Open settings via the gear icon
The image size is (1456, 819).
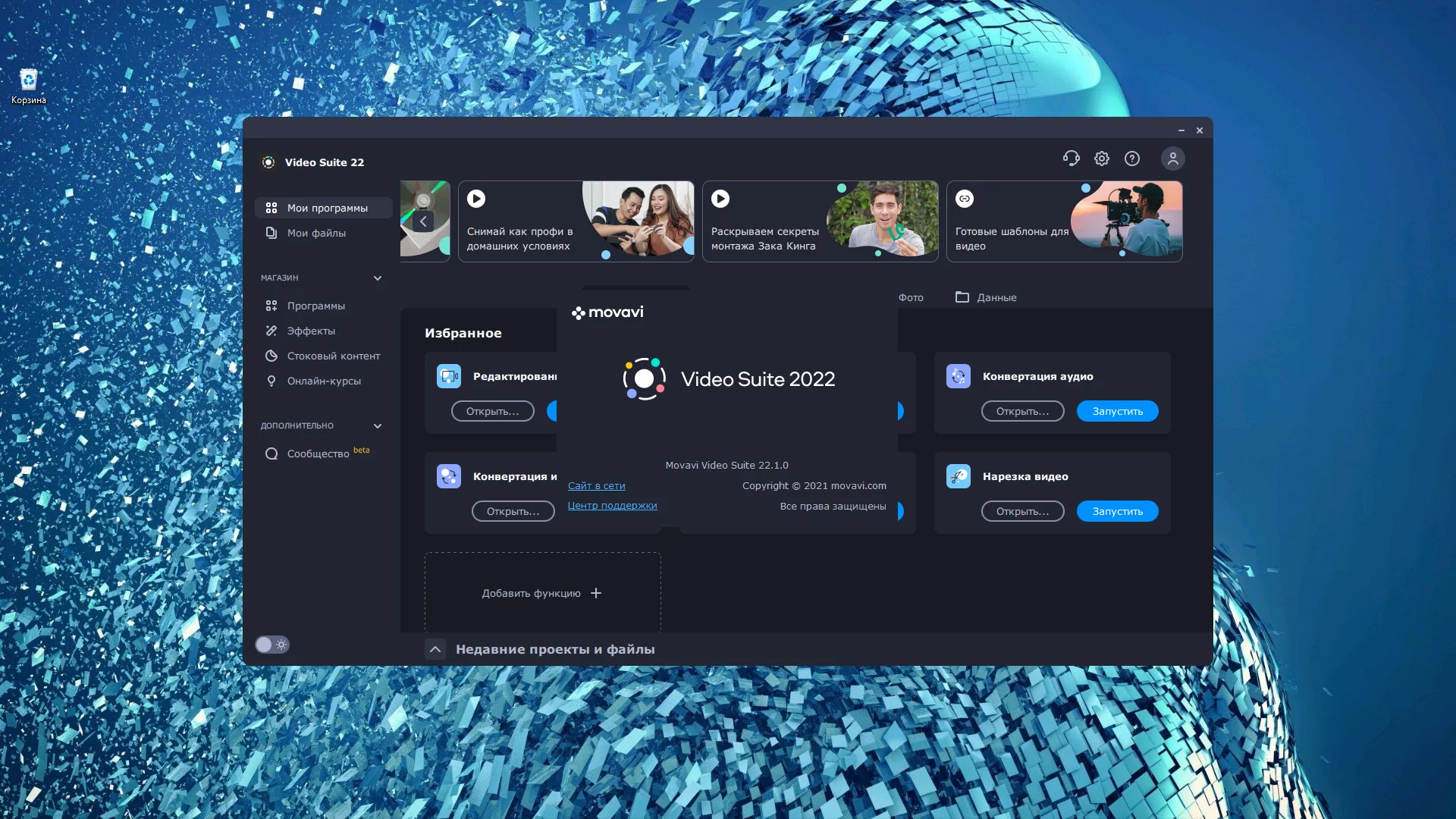tap(1102, 158)
